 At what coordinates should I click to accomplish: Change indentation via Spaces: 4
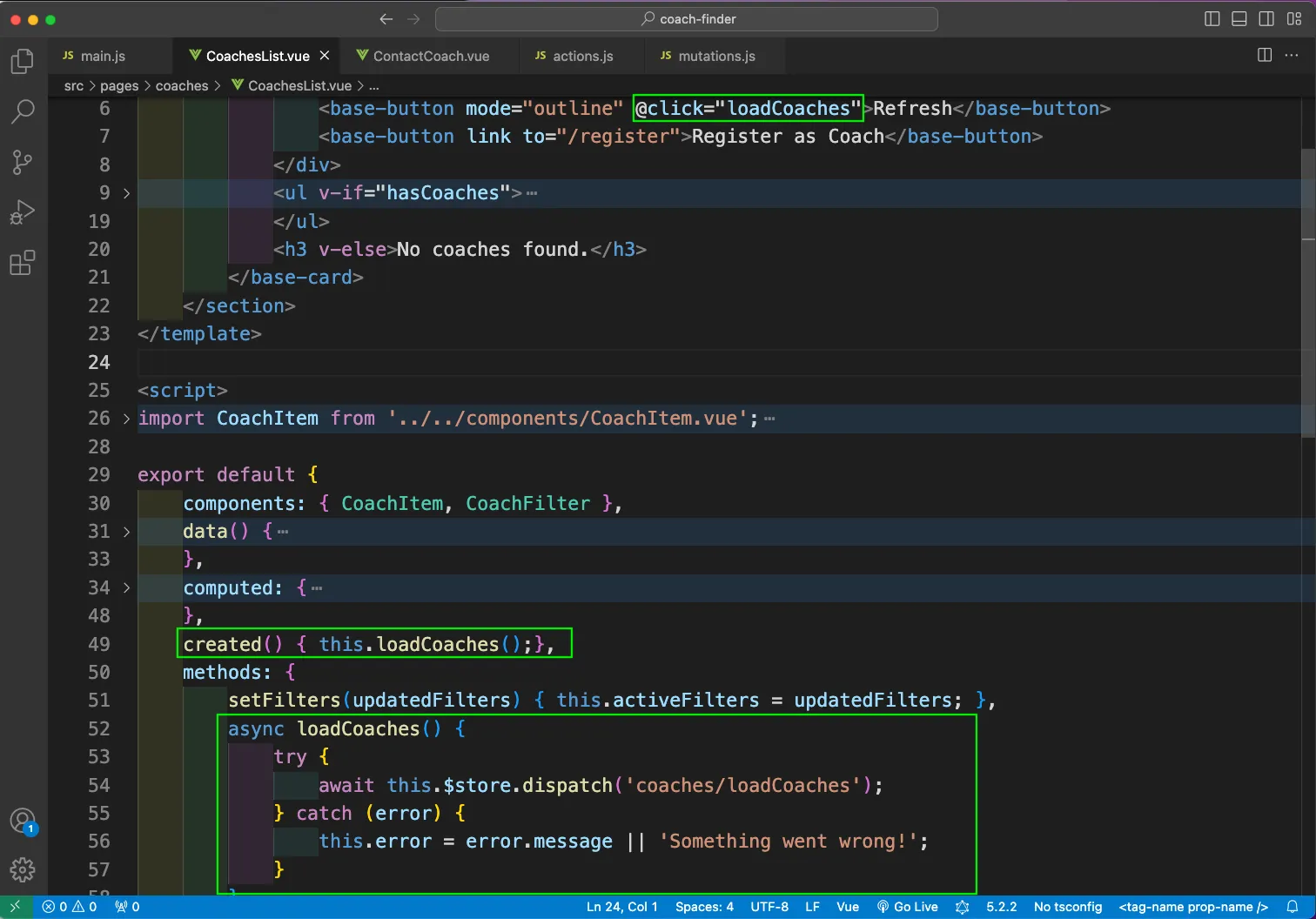point(704,907)
